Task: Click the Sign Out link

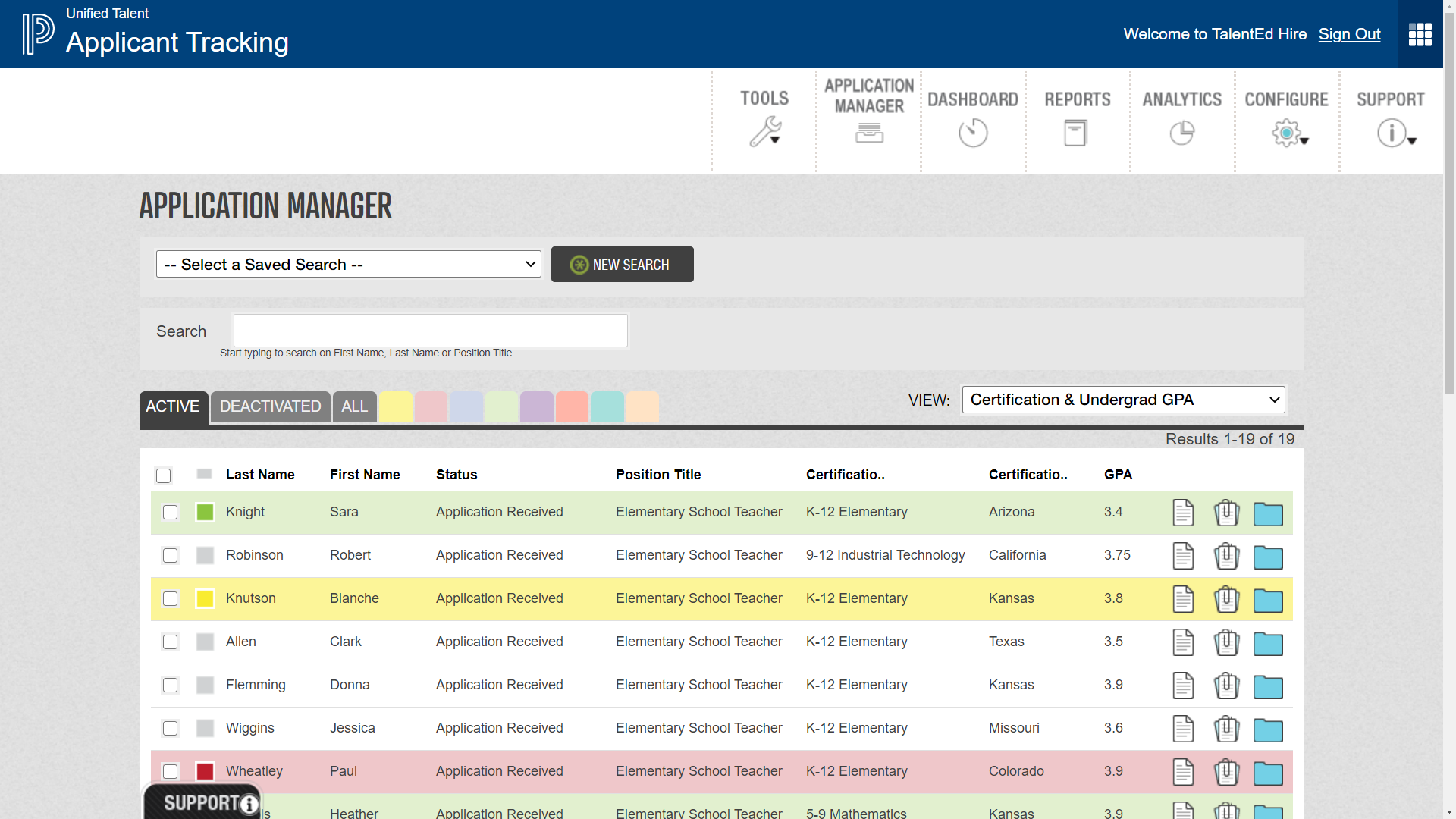Action: click(1349, 34)
